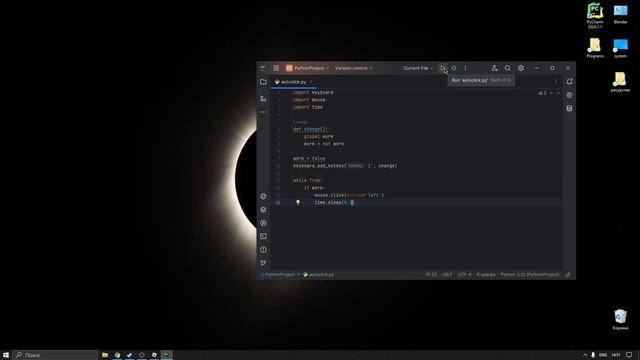This screenshot has width=640, height=360.
Task: Open the Python Console tool window
Action: point(263,196)
